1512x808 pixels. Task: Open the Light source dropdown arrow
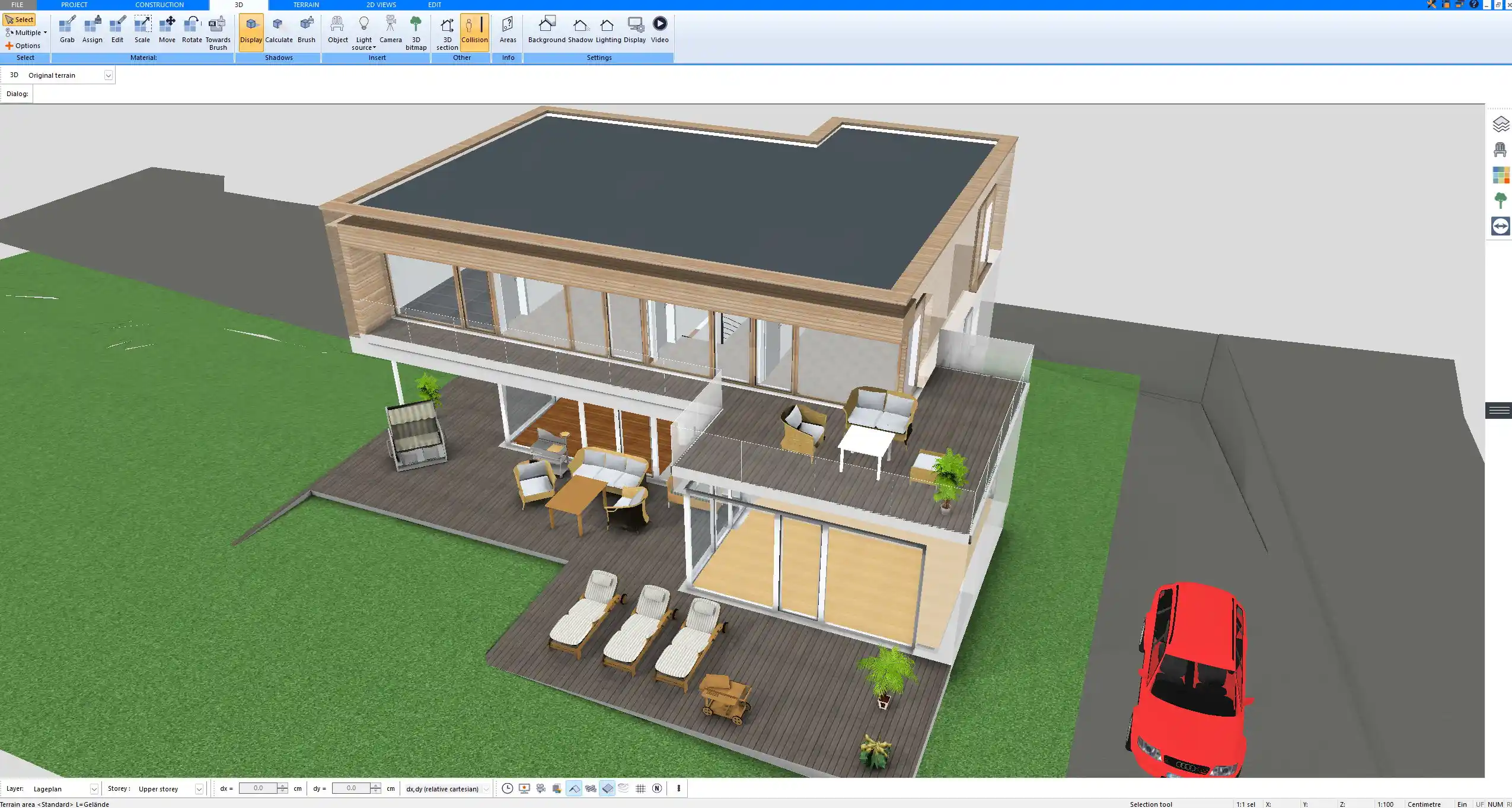[374, 47]
